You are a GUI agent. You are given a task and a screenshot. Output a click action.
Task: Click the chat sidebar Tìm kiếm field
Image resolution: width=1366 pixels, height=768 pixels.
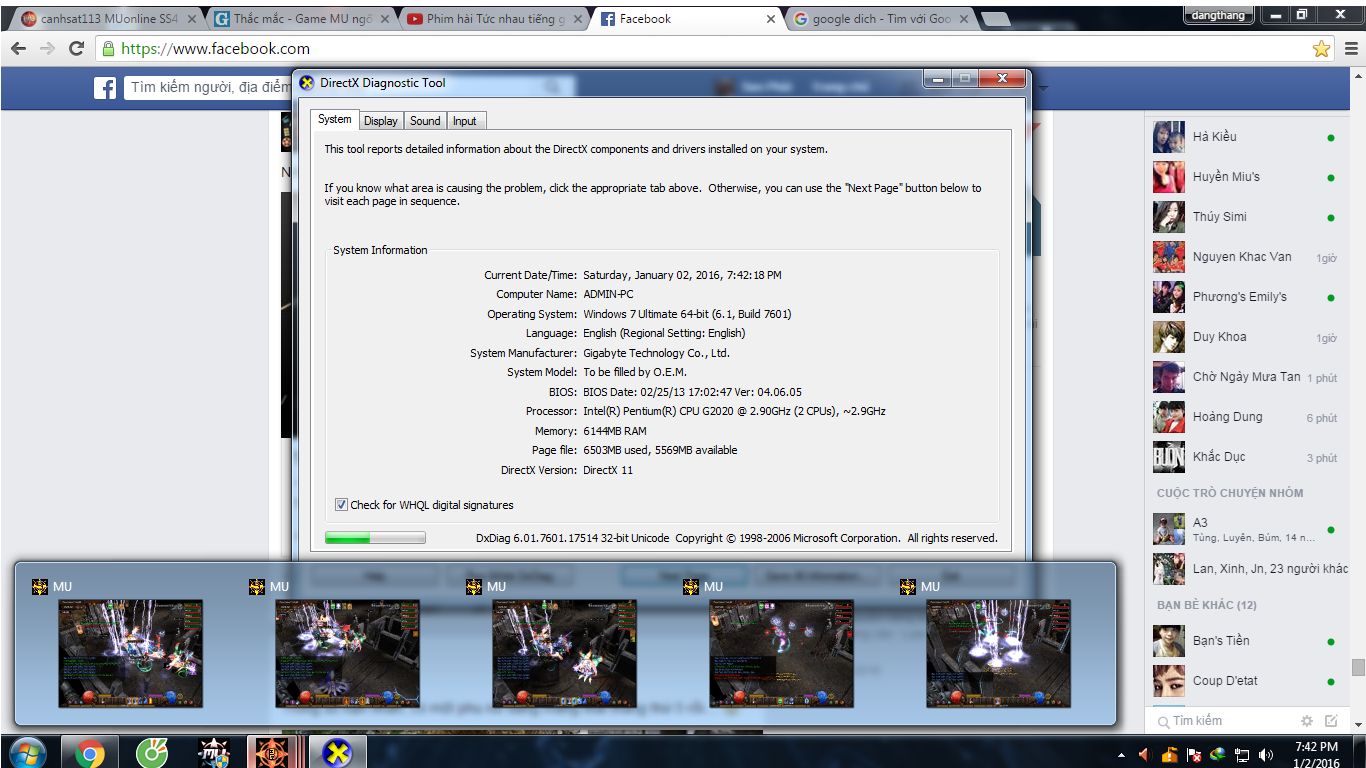tap(1225, 721)
